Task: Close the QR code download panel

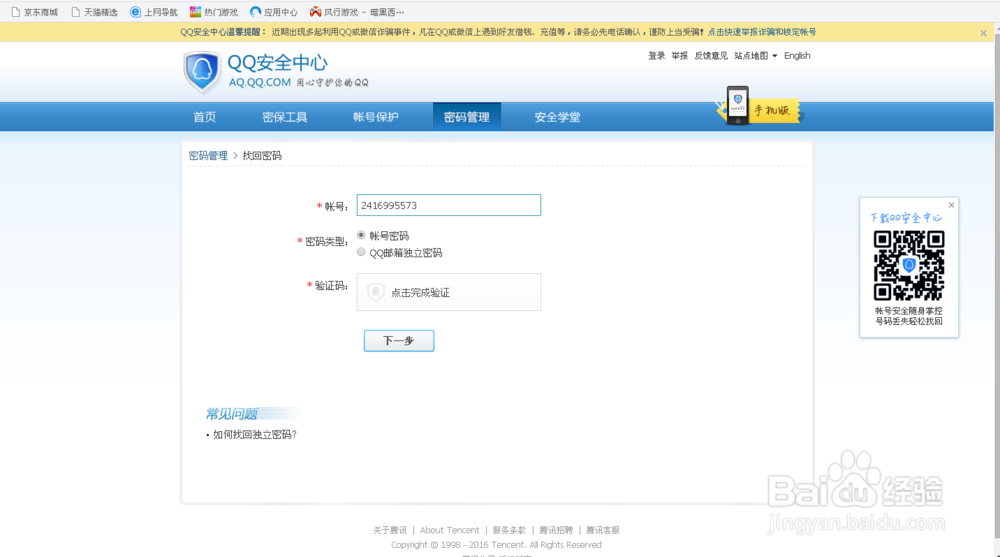Action: pyautogui.click(x=951, y=205)
